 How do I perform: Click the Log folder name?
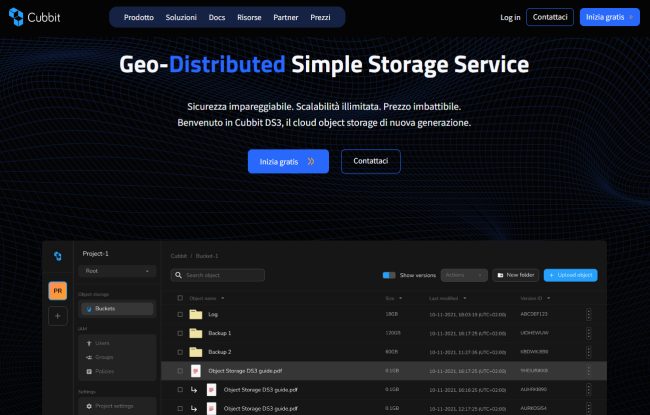click(x=213, y=315)
